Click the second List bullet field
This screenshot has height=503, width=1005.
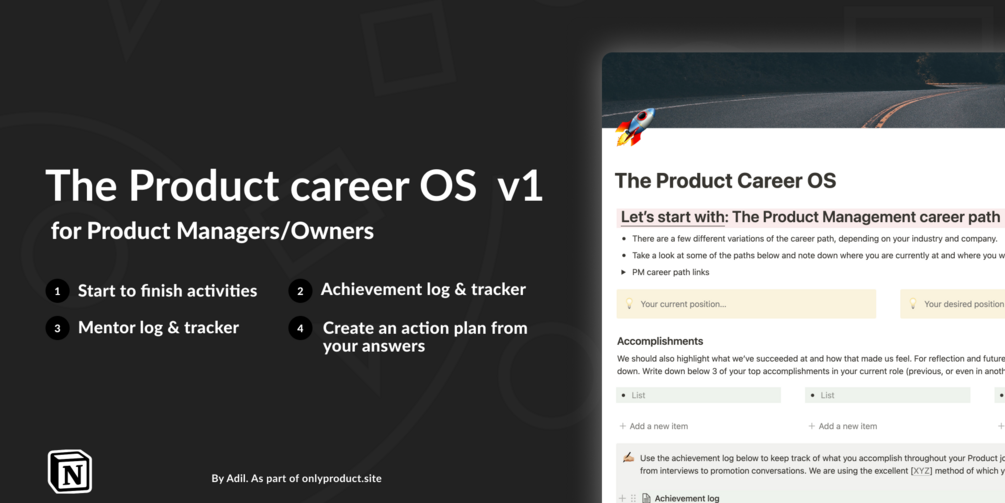pos(887,395)
